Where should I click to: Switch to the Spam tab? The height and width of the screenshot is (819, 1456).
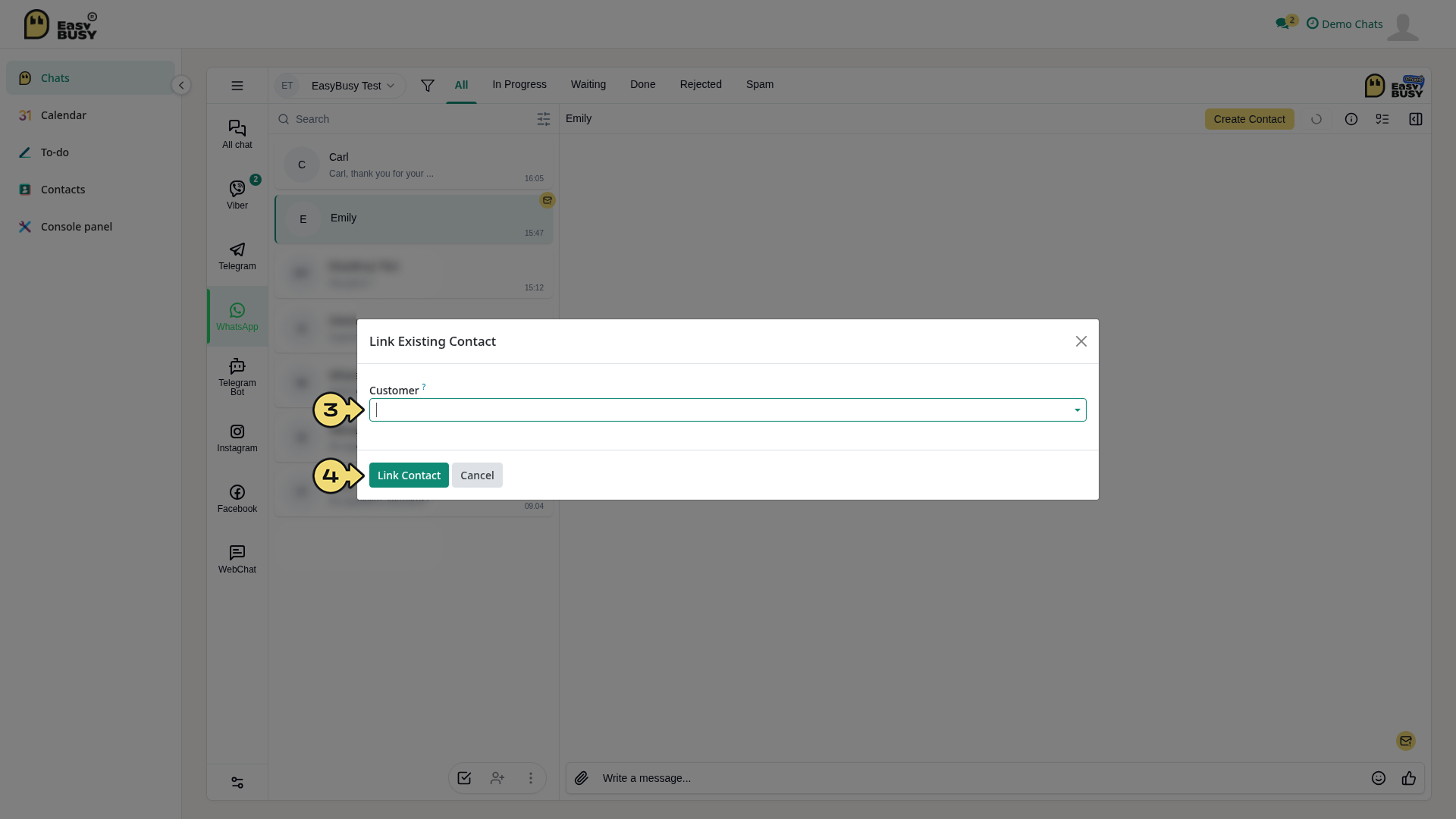pyautogui.click(x=760, y=84)
